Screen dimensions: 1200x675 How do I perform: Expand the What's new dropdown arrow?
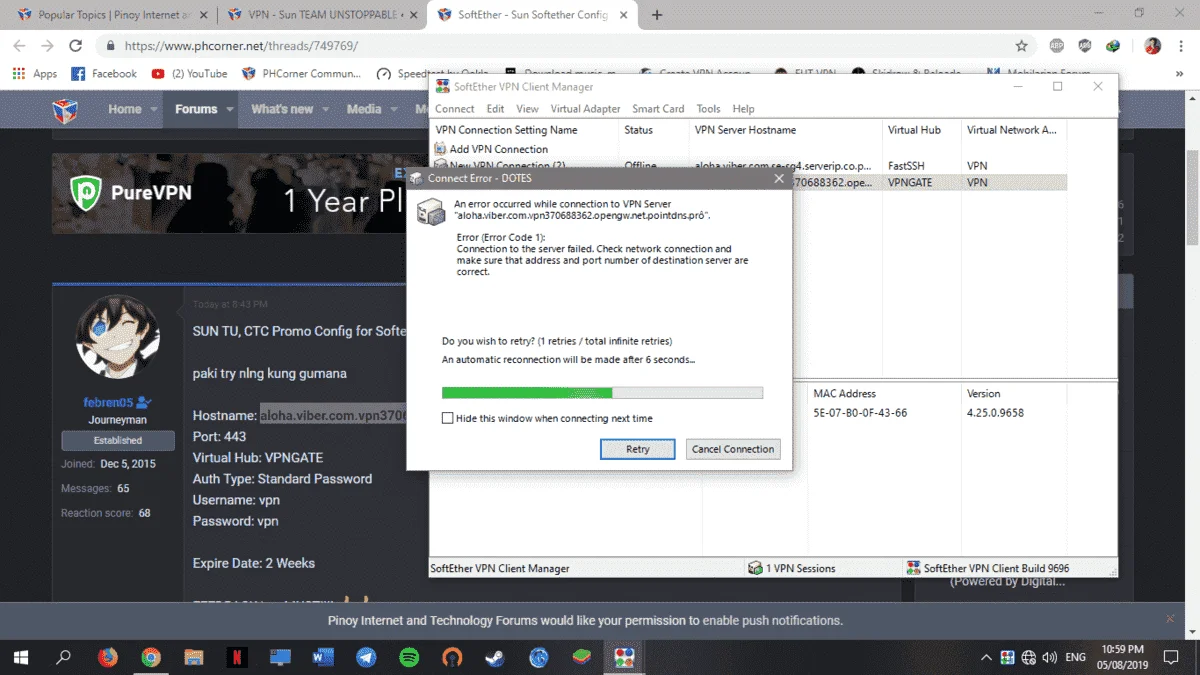click(324, 109)
